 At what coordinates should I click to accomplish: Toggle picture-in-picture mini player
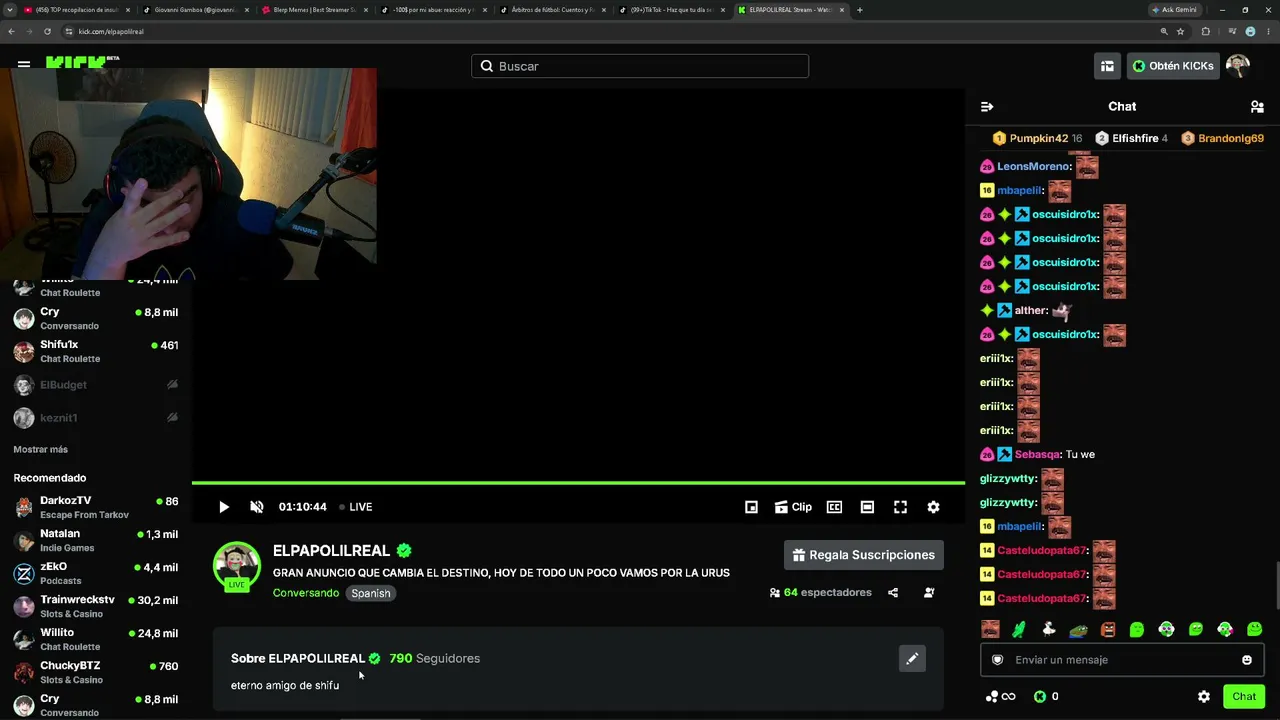(752, 507)
